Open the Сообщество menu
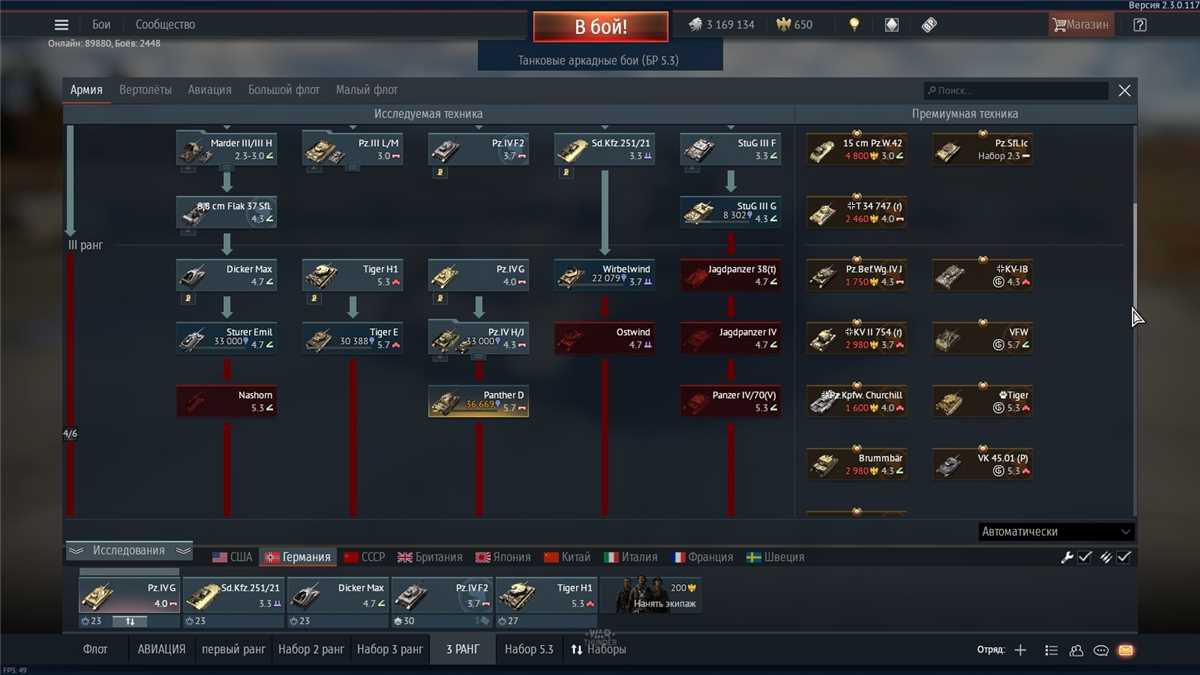1200x675 pixels. point(166,25)
